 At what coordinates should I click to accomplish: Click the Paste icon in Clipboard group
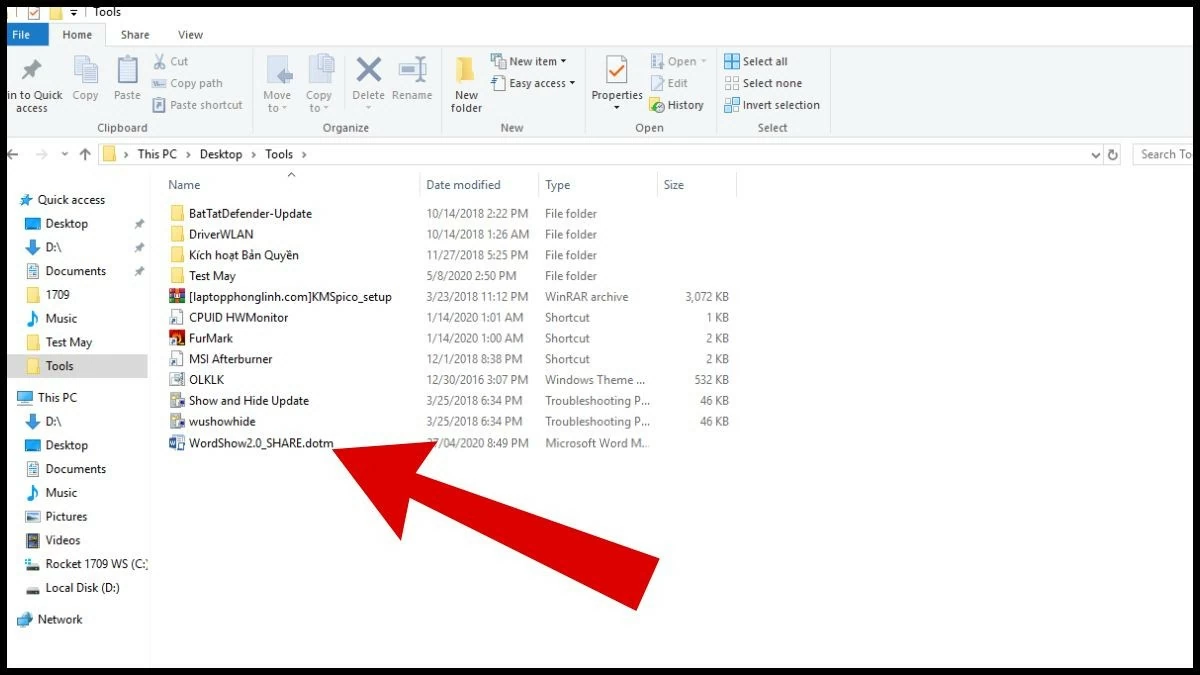pyautogui.click(x=127, y=80)
